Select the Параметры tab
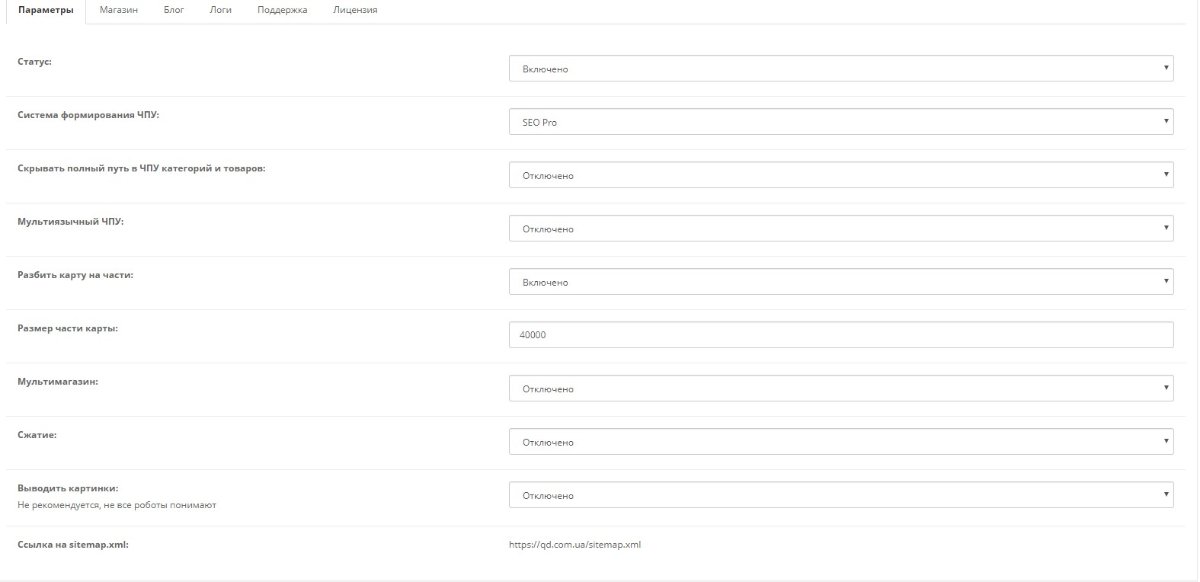 click(x=46, y=10)
